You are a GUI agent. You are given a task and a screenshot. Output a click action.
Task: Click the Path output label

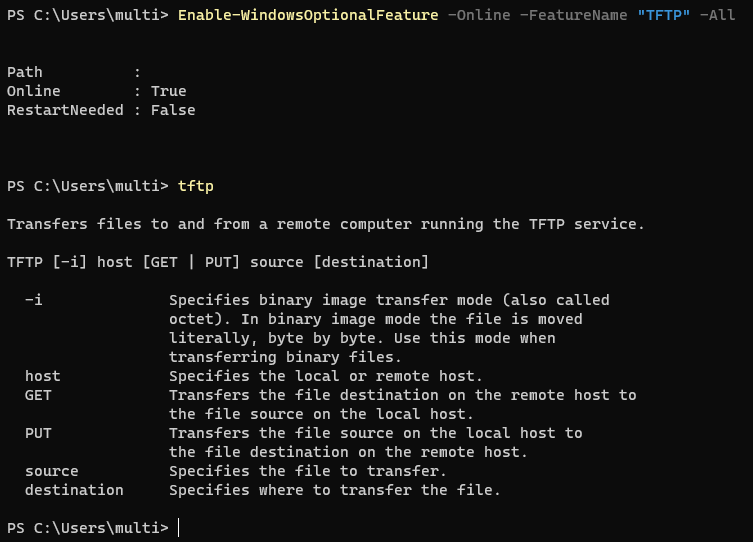click(x=24, y=72)
